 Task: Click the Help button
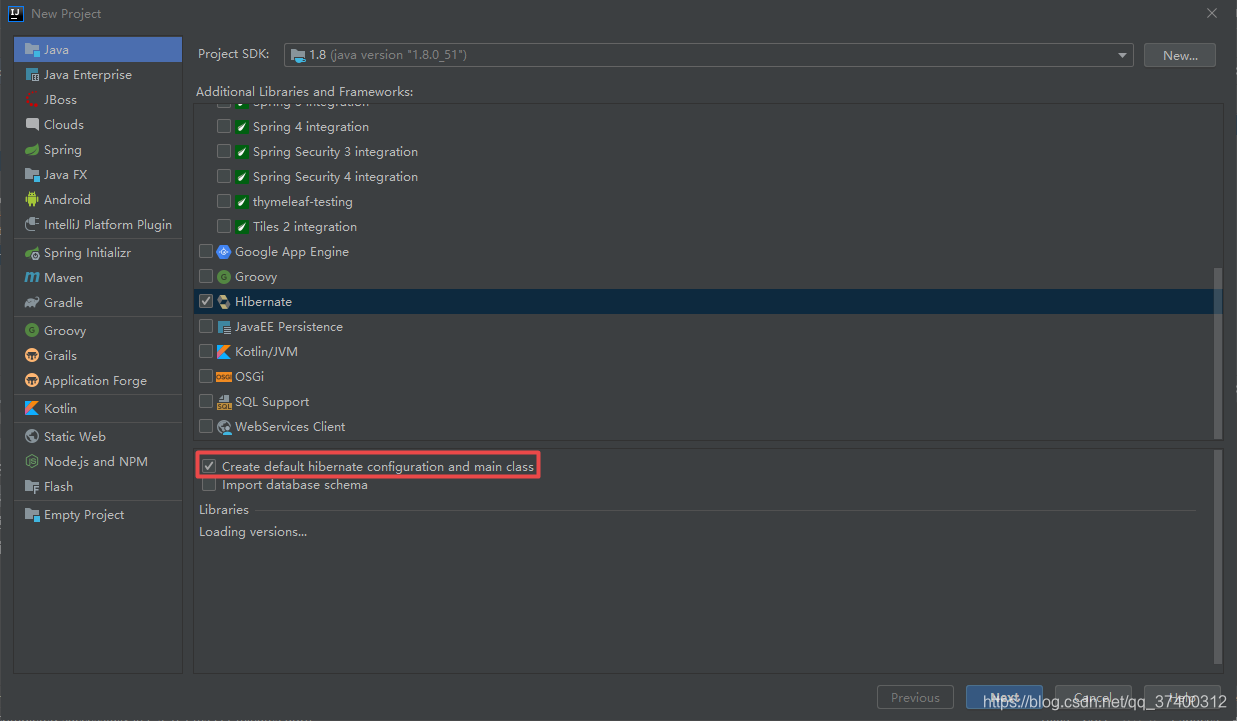click(1182, 698)
